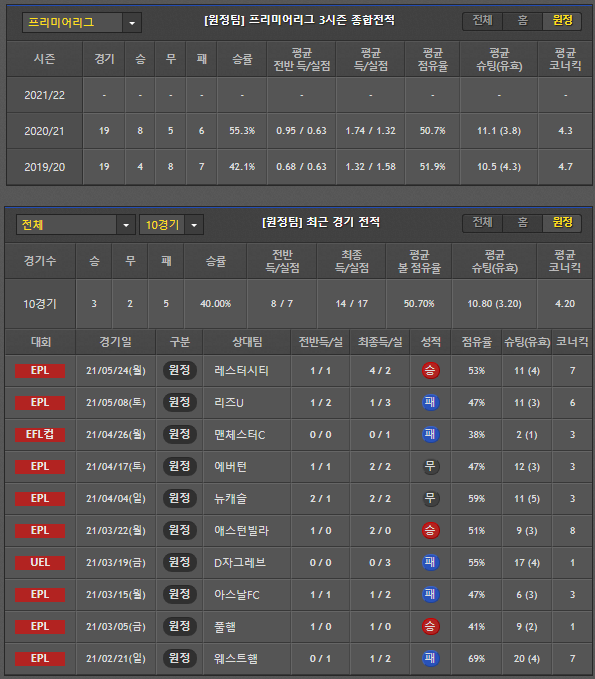Click 슈팅(유효) column header in match list
Viewport: 595px width, 679px height.
[527, 342]
